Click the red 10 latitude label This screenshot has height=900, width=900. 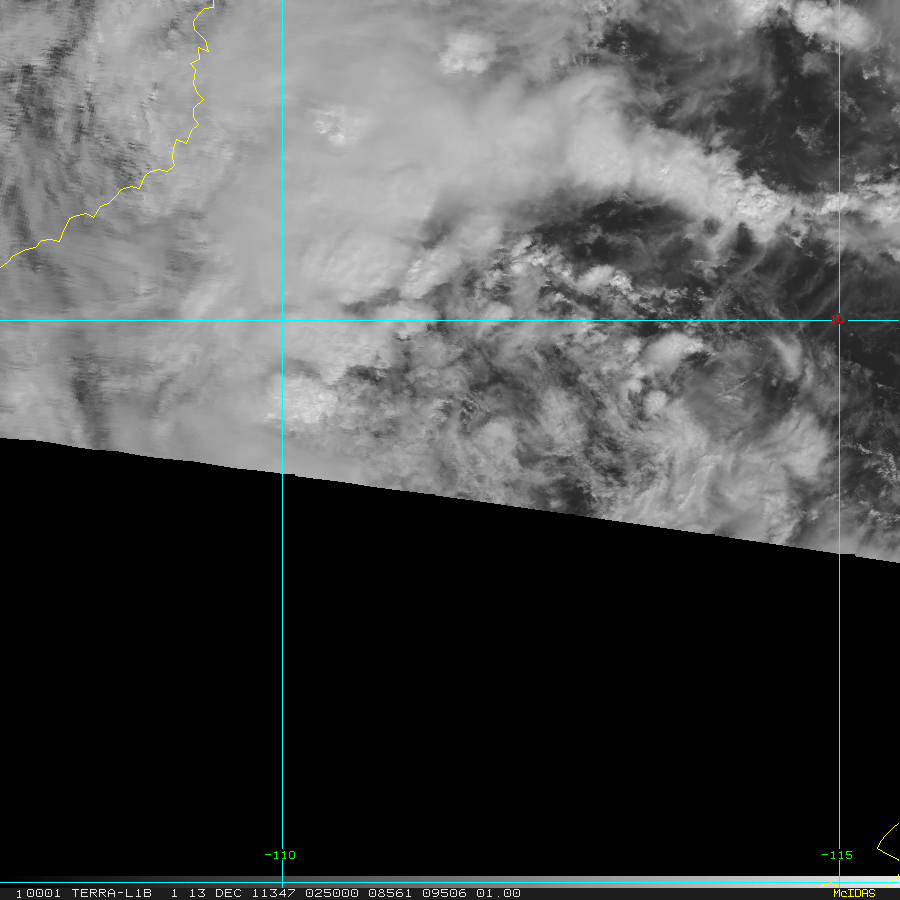coord(837,319)
